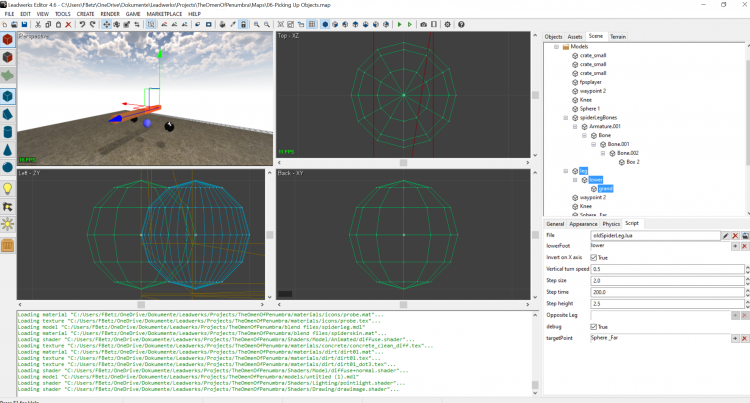Choose the point light tool
The height and width of the screenshot is (403, 750).
(x=8, y=187)
